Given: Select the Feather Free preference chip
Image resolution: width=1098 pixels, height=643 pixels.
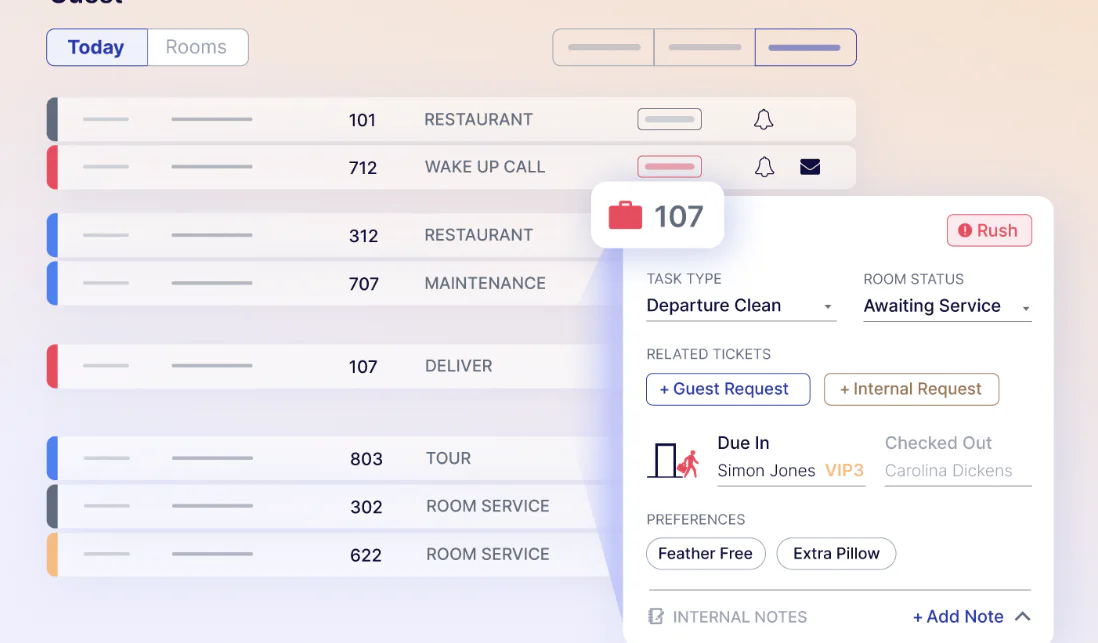Looking at the screenshot, I should 705,553.
